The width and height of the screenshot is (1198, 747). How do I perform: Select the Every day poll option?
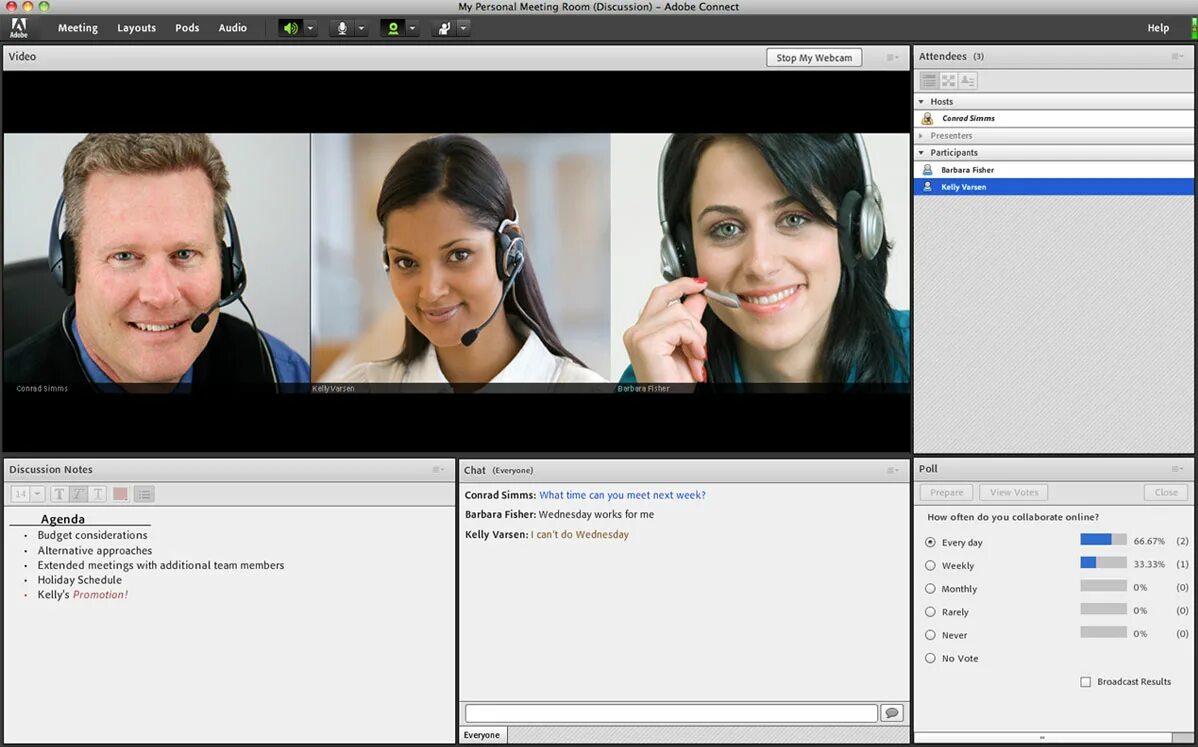pyautogui.click(x=929, y=541)
